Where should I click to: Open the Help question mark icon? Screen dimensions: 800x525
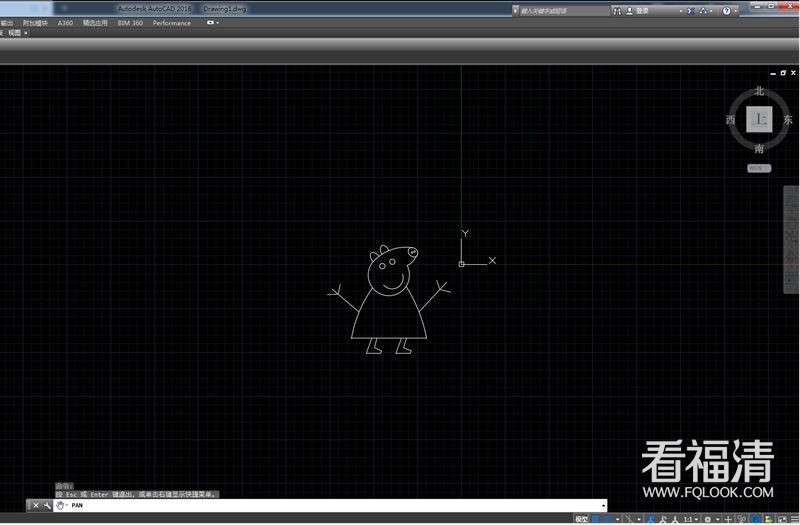coord(727,11)
